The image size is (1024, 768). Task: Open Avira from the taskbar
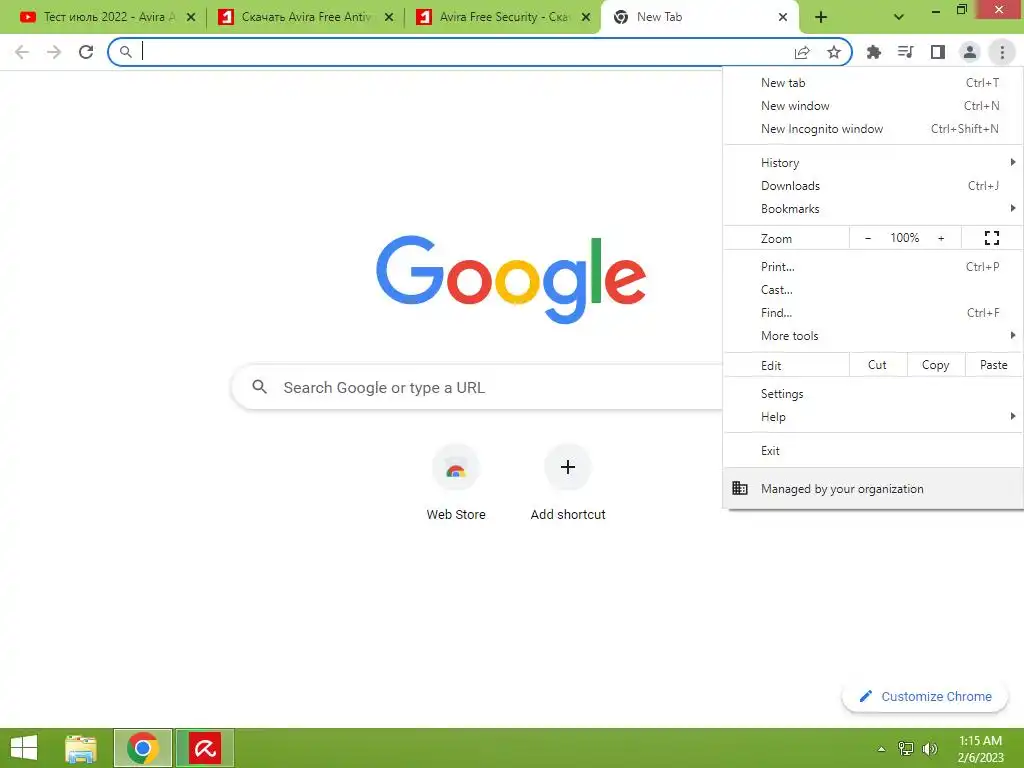coord(204,748)
